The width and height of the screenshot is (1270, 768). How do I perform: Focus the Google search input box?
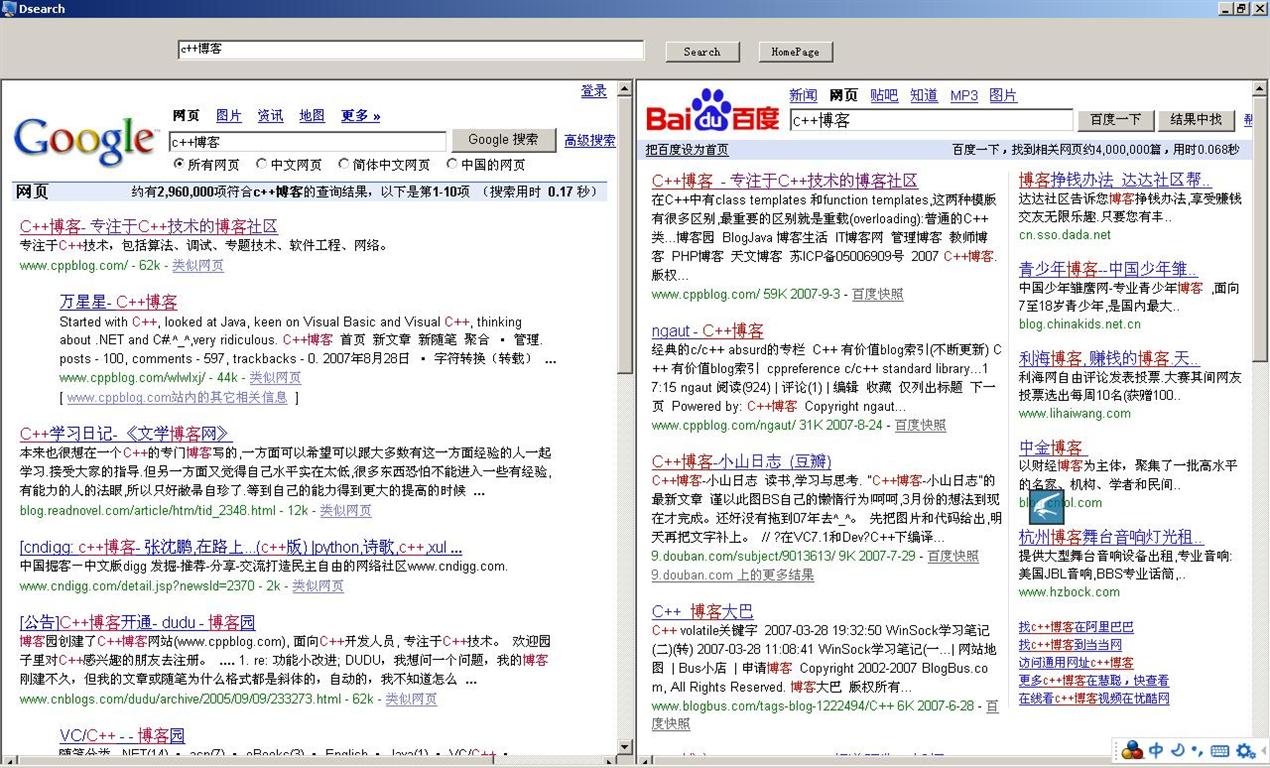[308, 142]
